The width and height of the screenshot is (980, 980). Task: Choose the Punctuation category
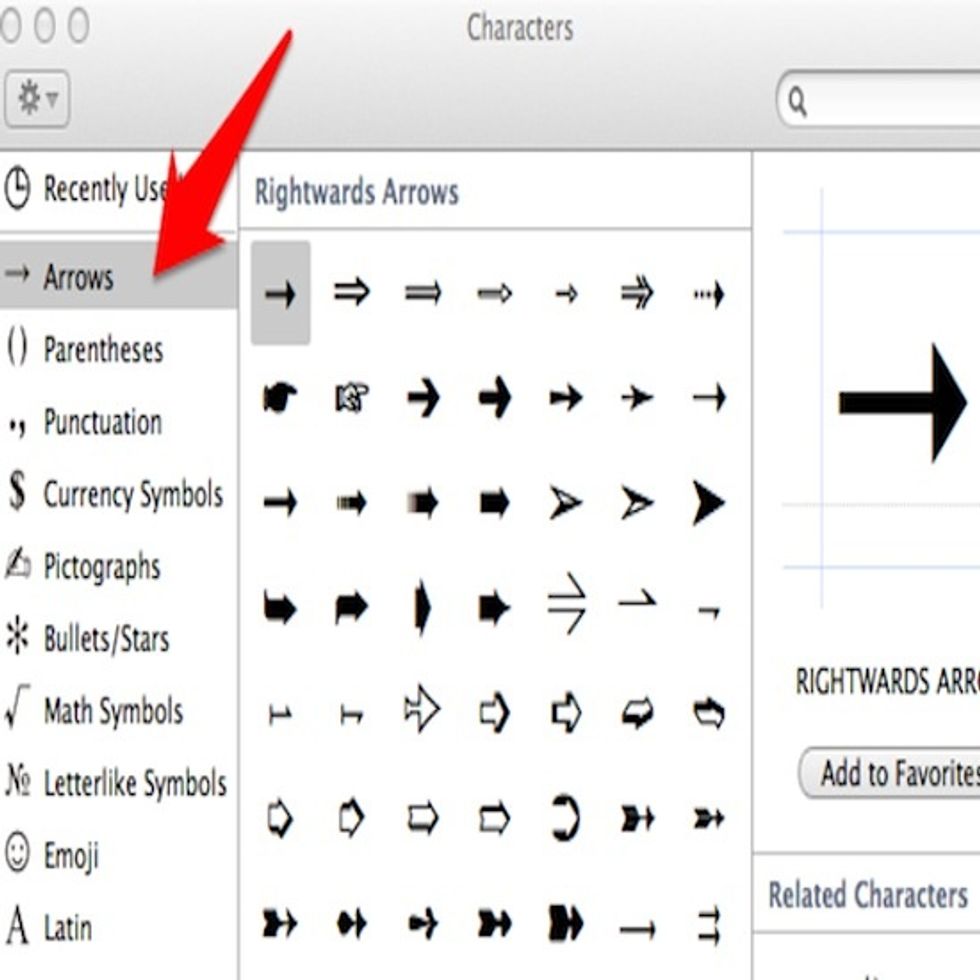[x=102, y=422]
